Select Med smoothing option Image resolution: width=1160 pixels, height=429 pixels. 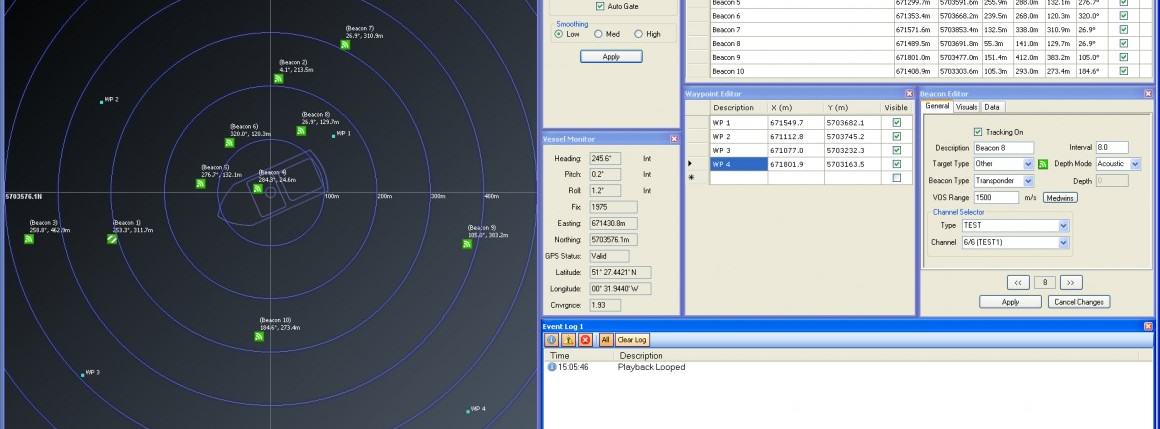click(598, 34)
